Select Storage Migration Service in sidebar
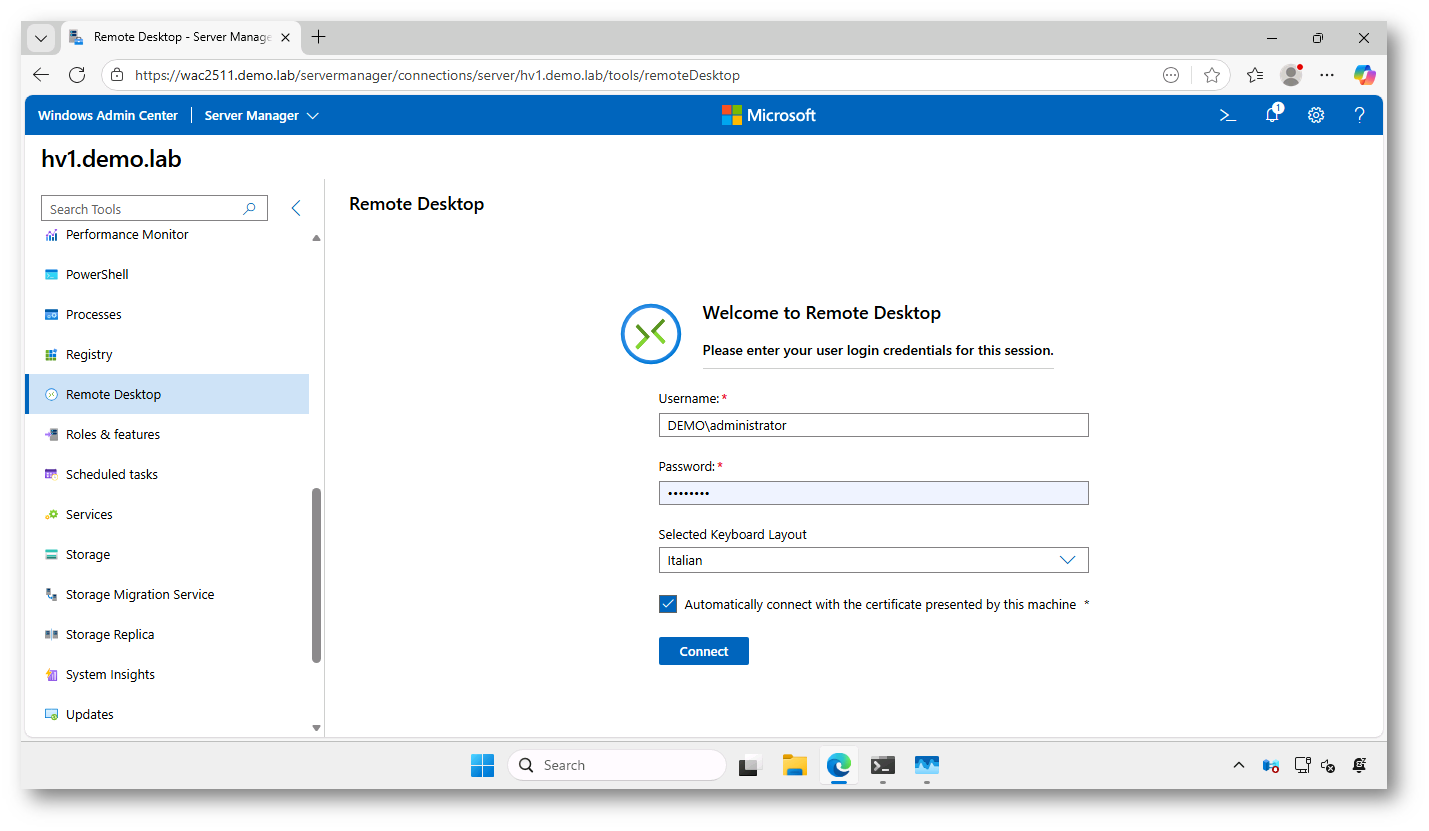The width and height of the screenshot is (1429, 831). [x=139, y=594]
